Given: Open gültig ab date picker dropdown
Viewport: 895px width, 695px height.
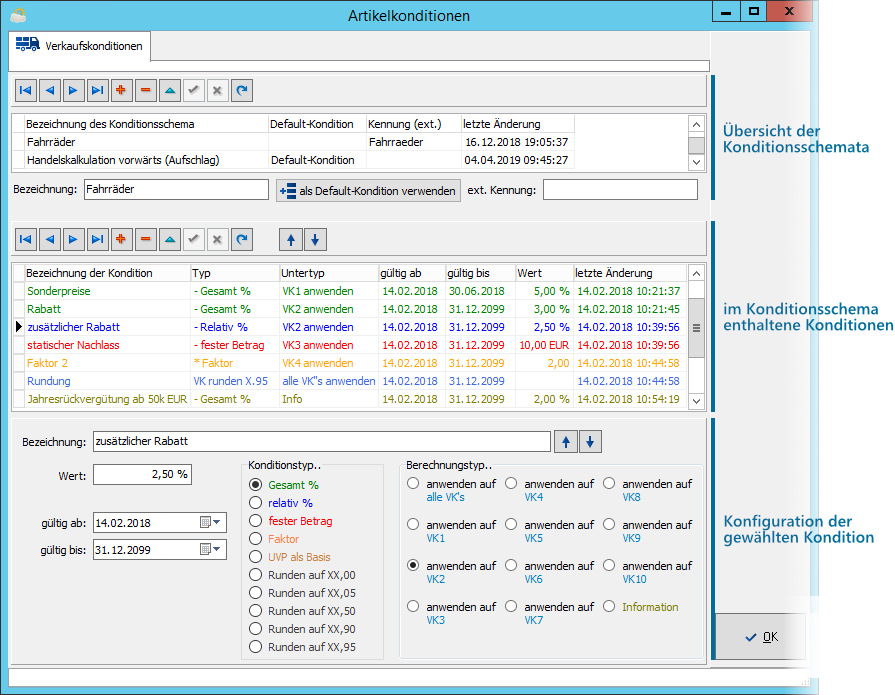Looking at the screenshot, I should 217,522.
